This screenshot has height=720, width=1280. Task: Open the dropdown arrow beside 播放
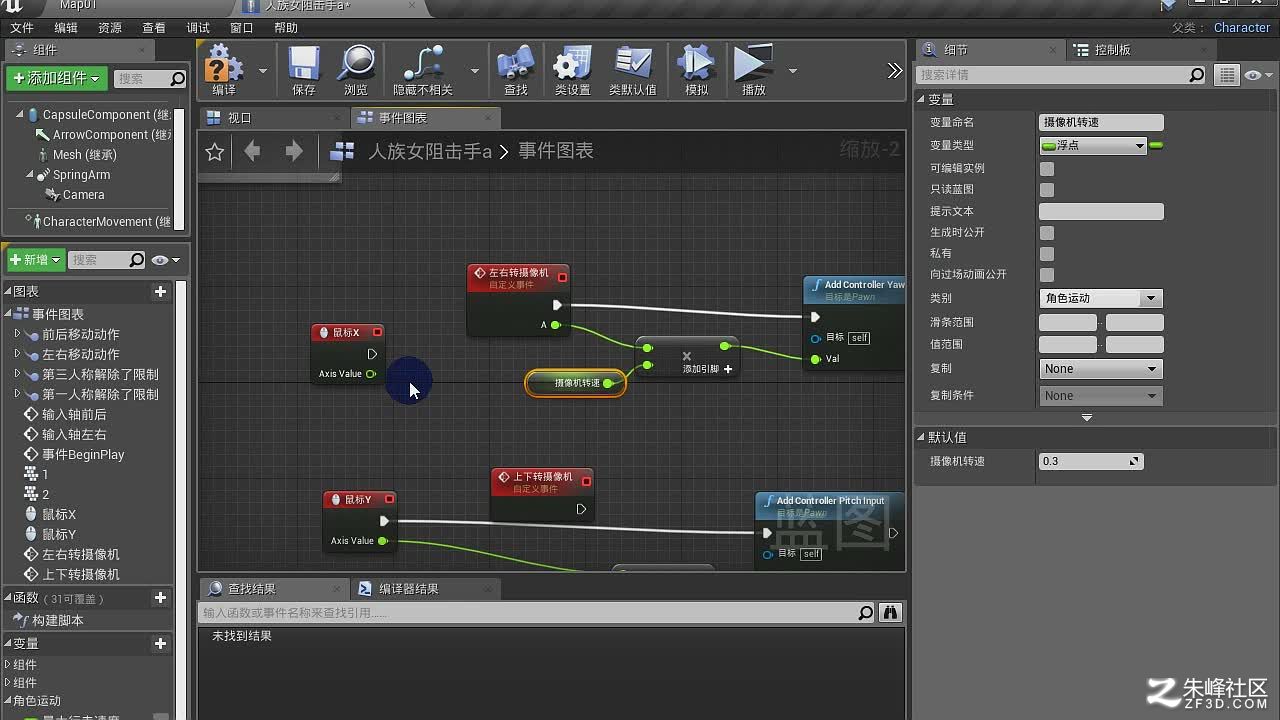pyautogui.click(x=792, y=71)
